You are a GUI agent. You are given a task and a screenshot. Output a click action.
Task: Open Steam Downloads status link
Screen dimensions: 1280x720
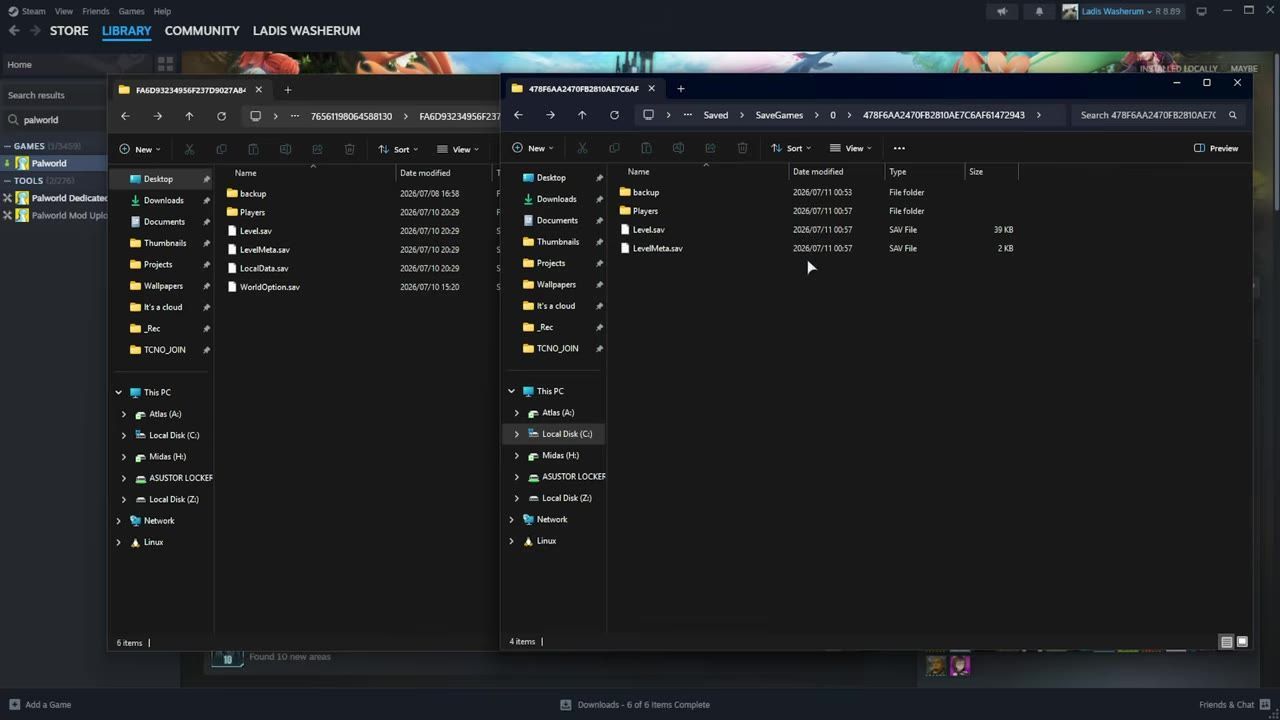point(635,704)
